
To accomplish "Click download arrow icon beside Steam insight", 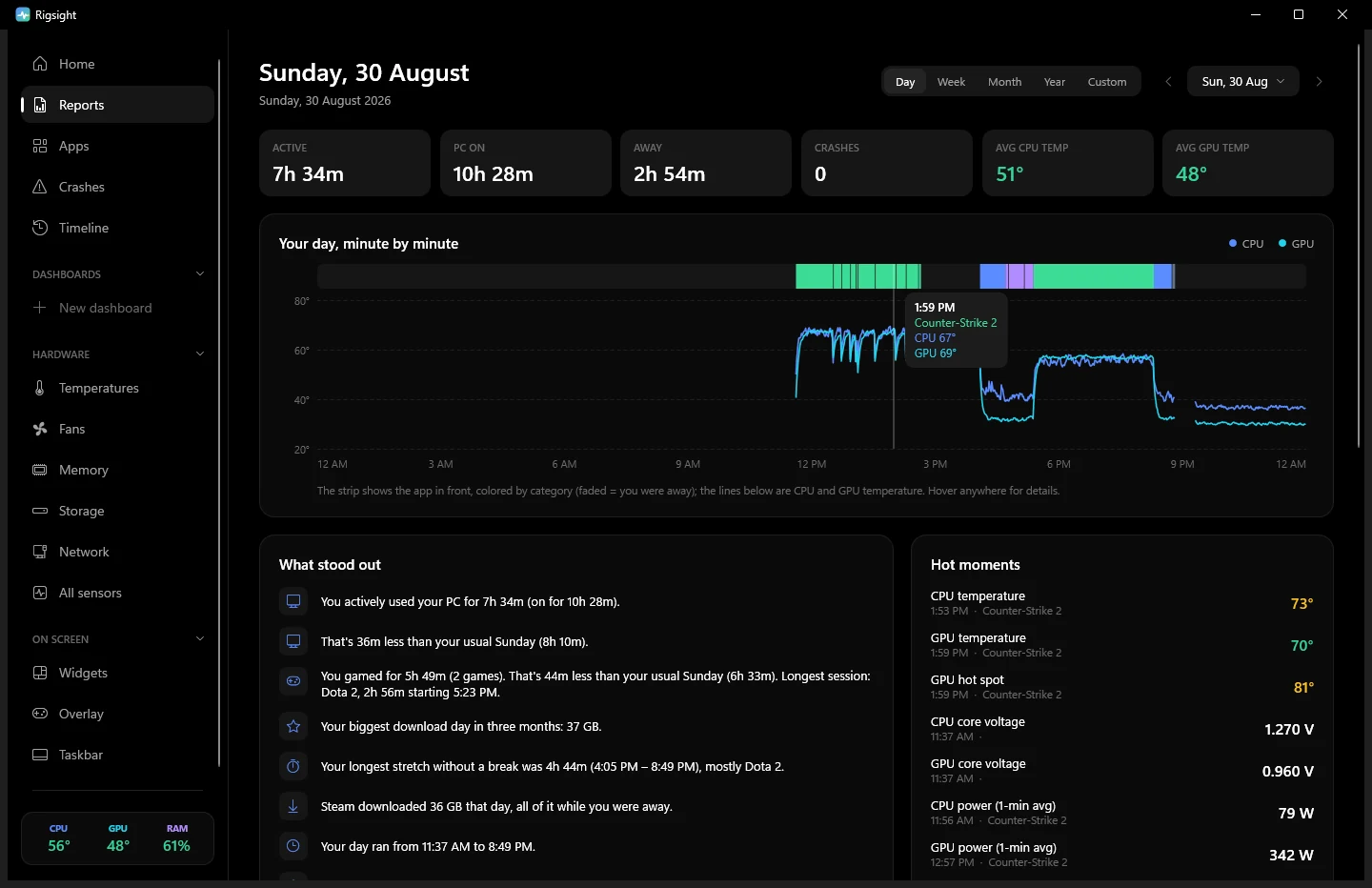I will pos(293,806).
